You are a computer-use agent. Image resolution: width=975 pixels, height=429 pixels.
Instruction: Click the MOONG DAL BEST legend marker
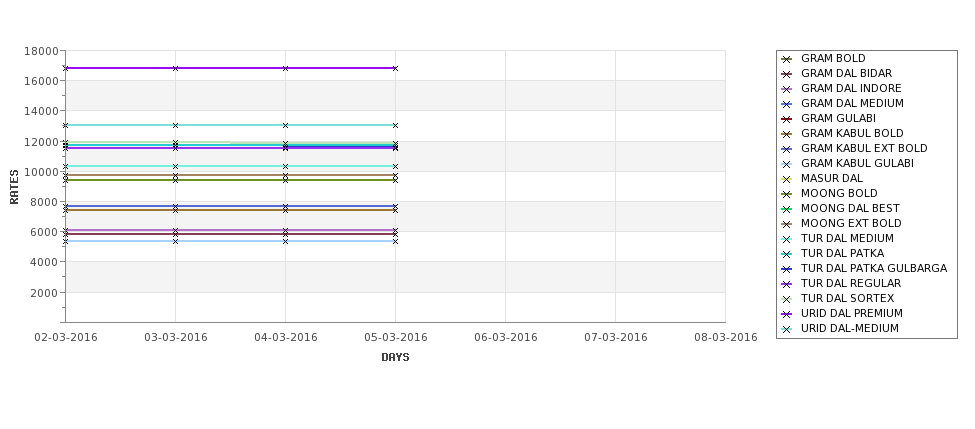click(x=787, y=209)
